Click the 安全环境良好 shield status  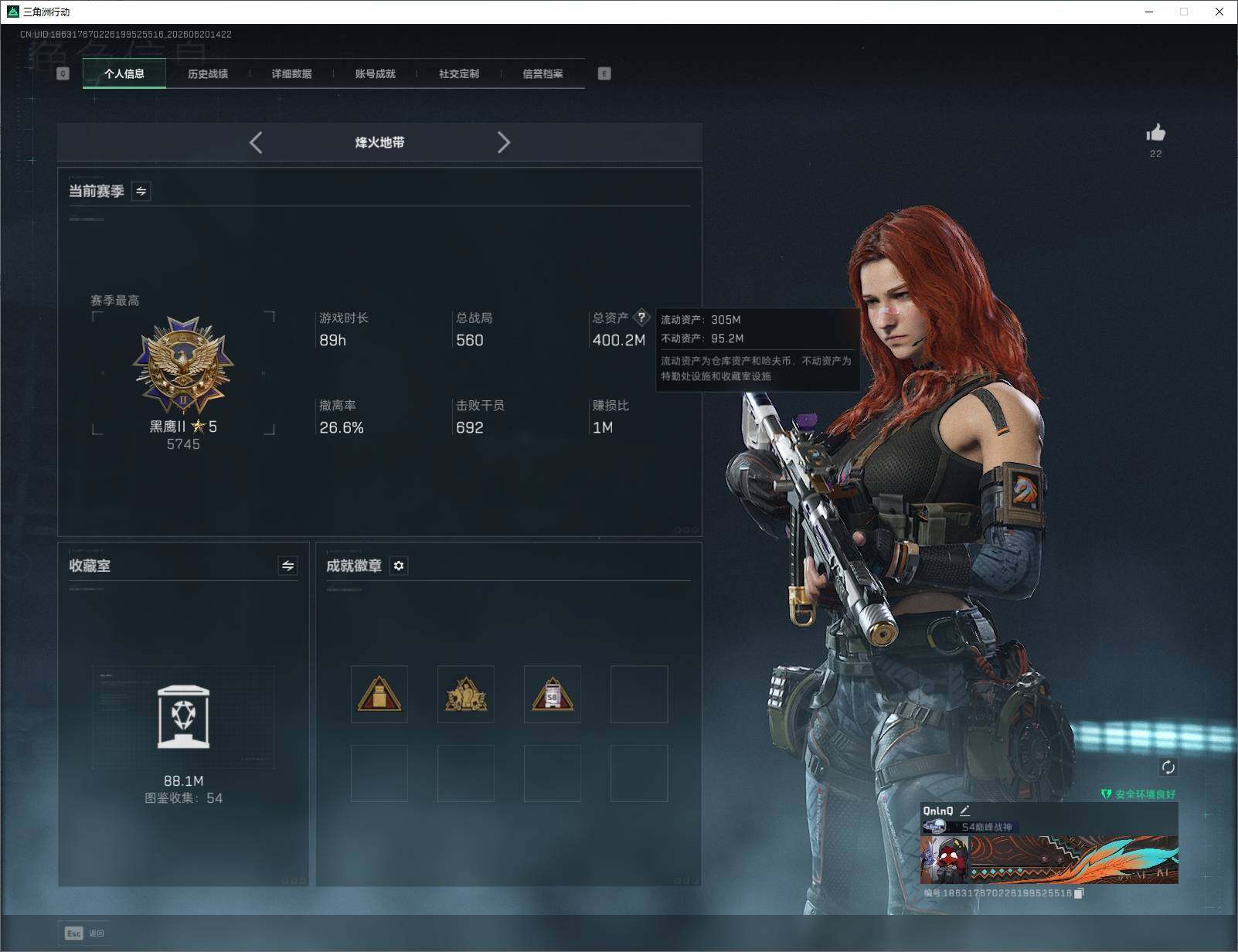tap(1138, 794)
